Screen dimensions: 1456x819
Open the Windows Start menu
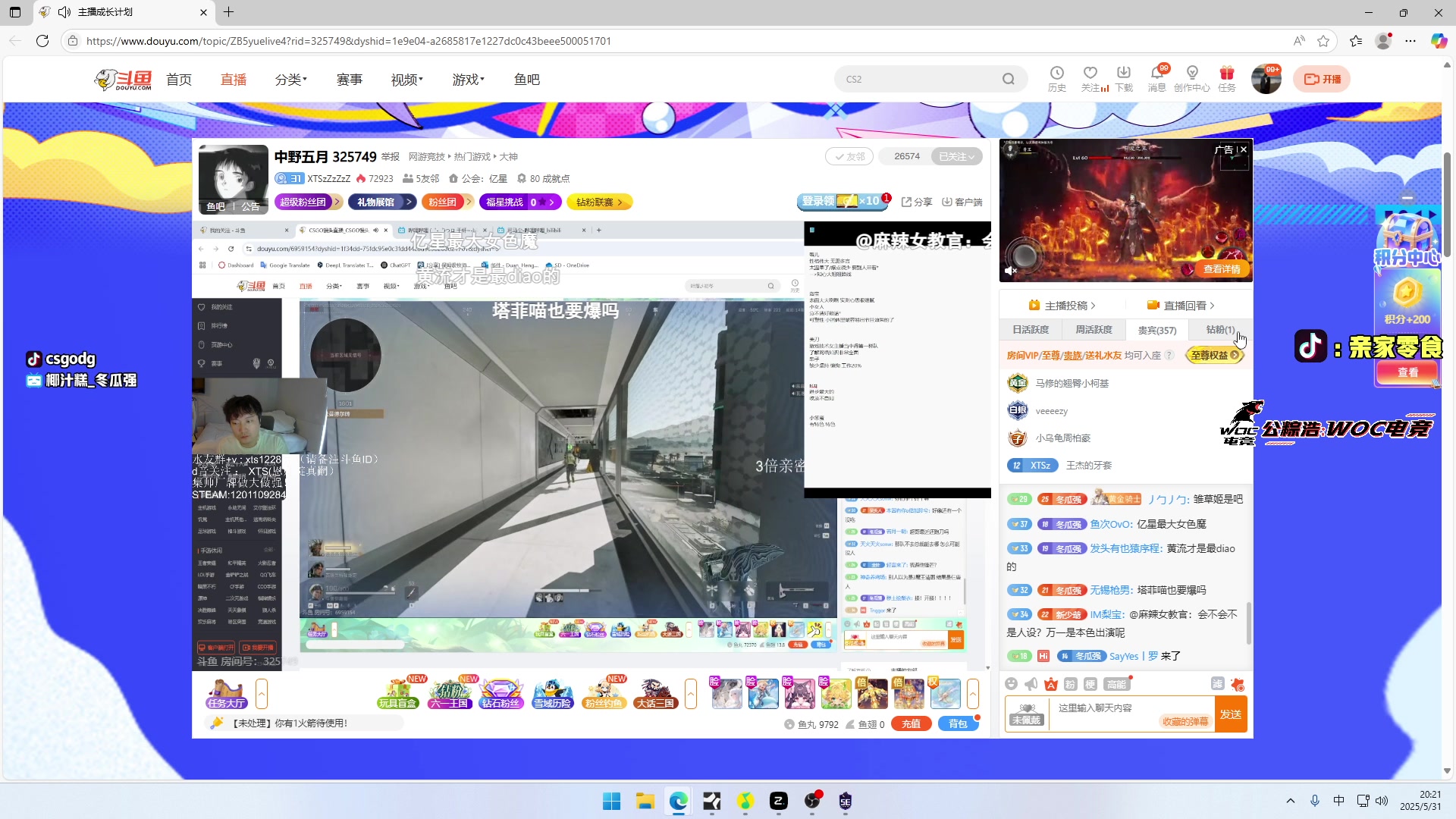611,801
